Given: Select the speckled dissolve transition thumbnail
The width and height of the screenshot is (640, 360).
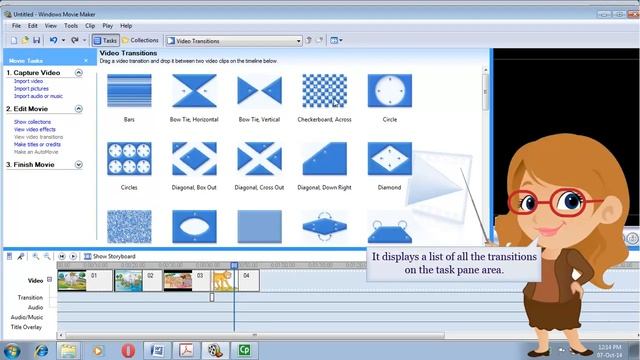Looking at the screenshot, I should (129, 227).
